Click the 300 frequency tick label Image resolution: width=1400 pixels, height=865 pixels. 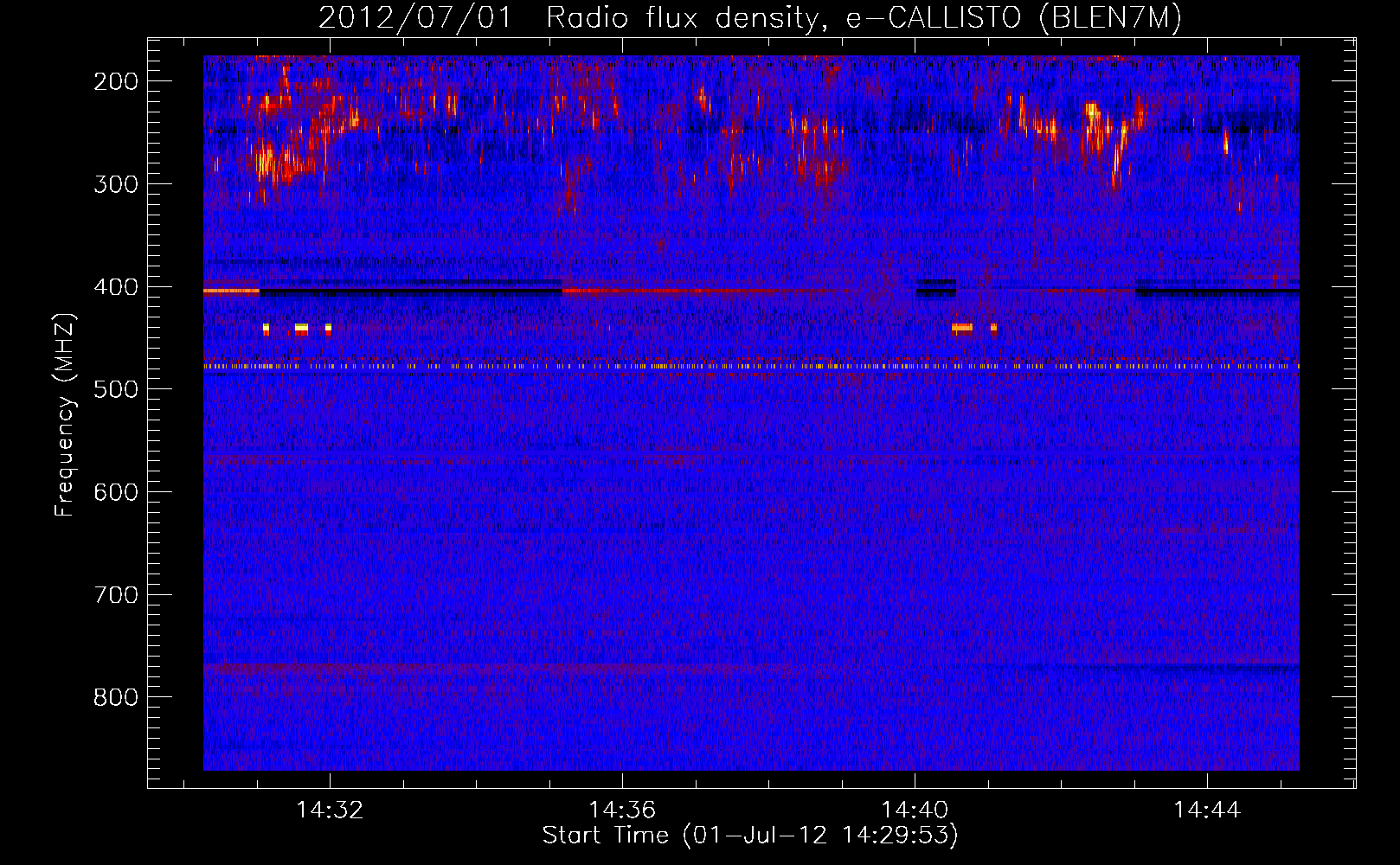[116, 183]
